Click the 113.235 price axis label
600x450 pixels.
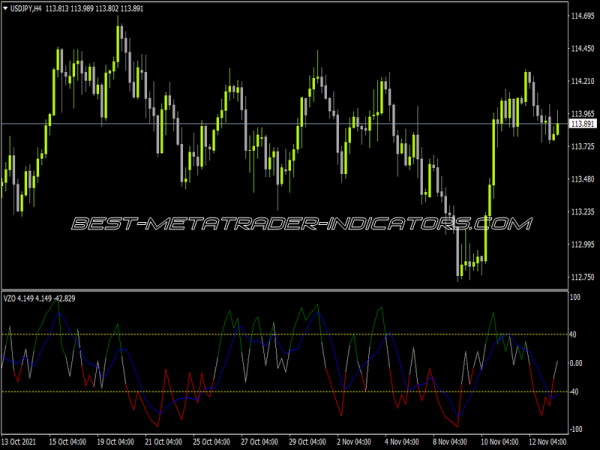[x=581, y=212]
